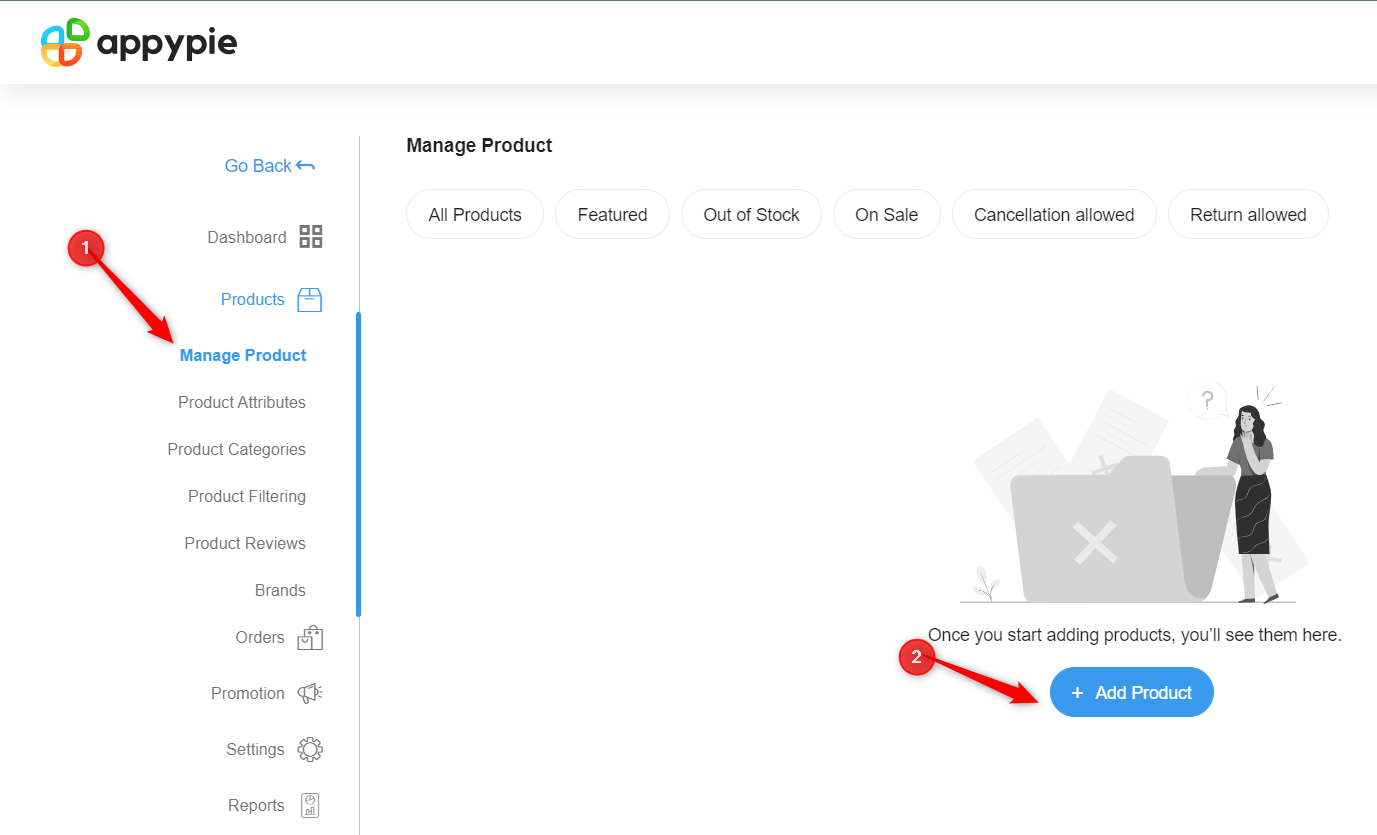Open the Manage Product section
Screen dimensions: 1377x835
[x=243, y=355]
